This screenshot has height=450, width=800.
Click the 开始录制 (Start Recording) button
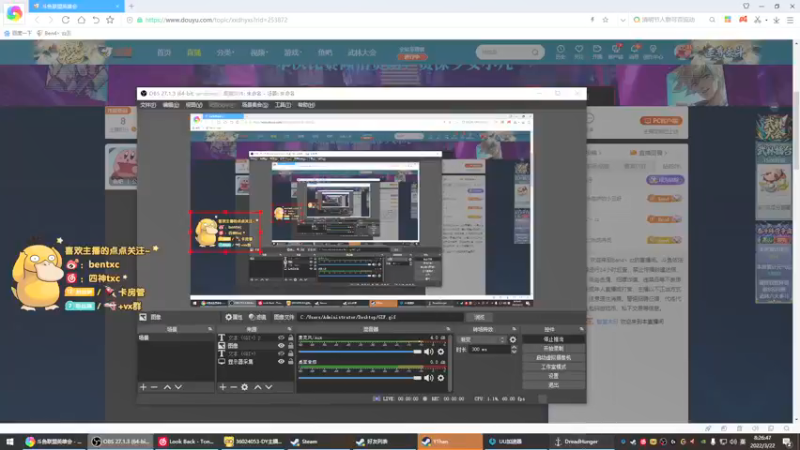(x=554, y=348)
